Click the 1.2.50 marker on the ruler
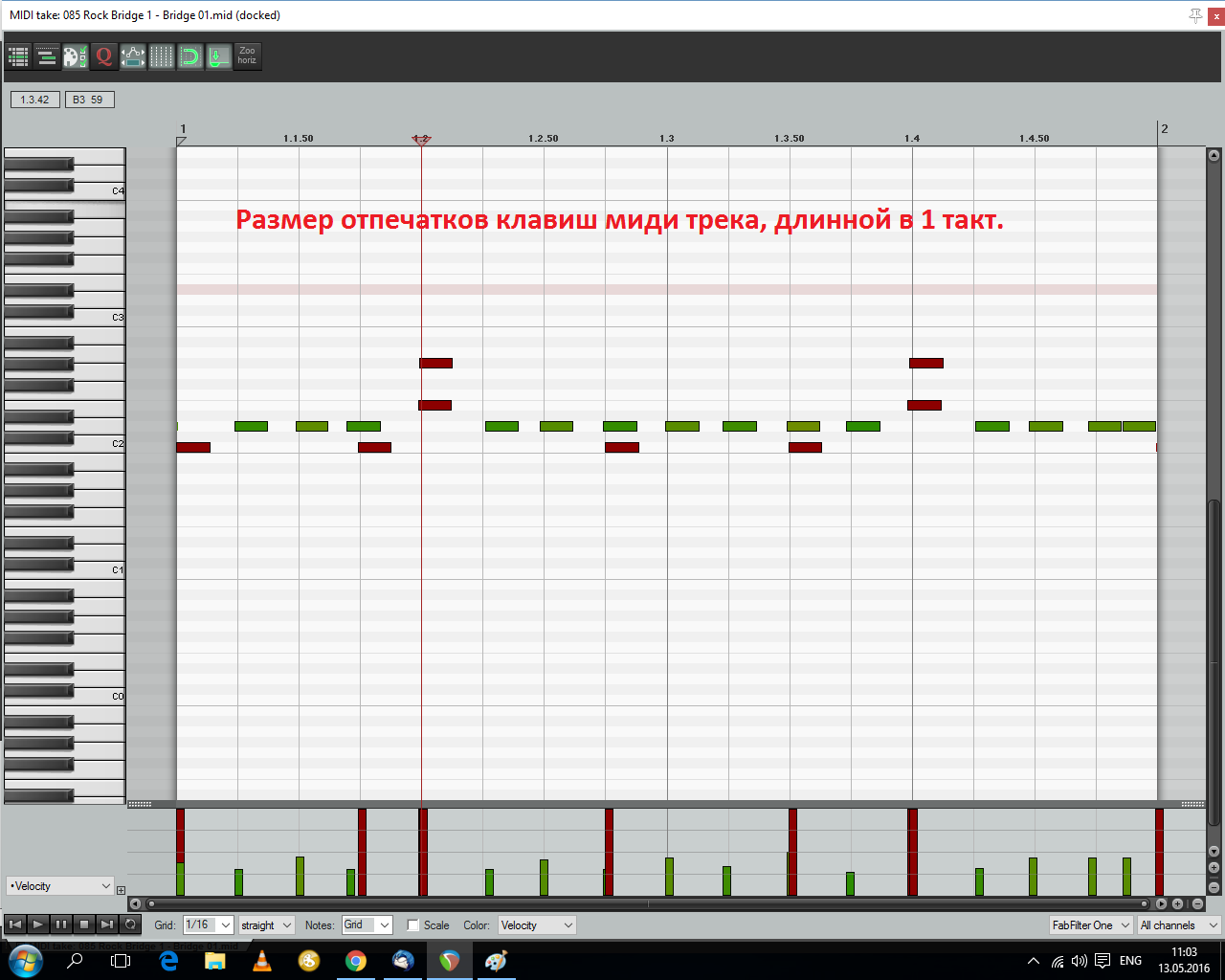 (x=544, y=139)
